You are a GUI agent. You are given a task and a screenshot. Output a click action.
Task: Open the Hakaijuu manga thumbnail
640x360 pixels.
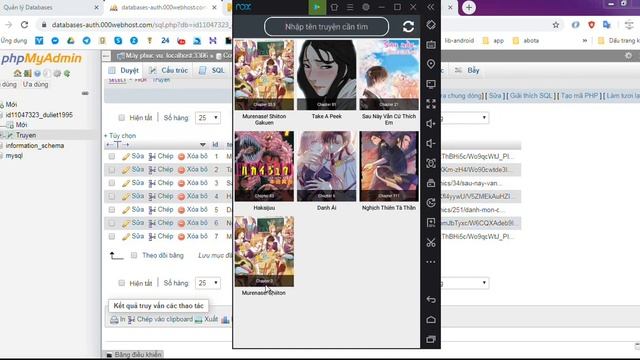tap(264, 166)
